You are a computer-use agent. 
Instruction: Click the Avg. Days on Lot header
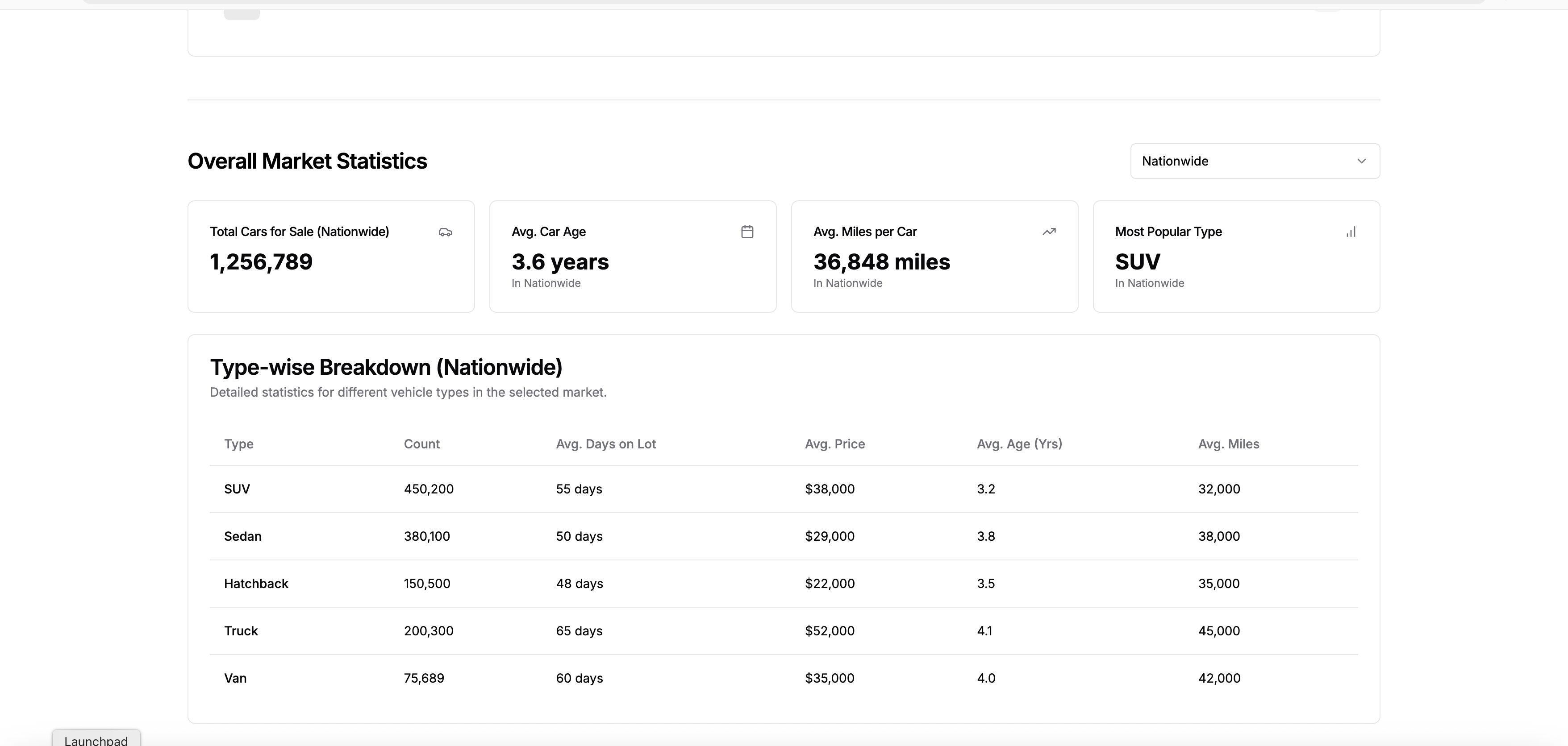[x=605, y=444]
